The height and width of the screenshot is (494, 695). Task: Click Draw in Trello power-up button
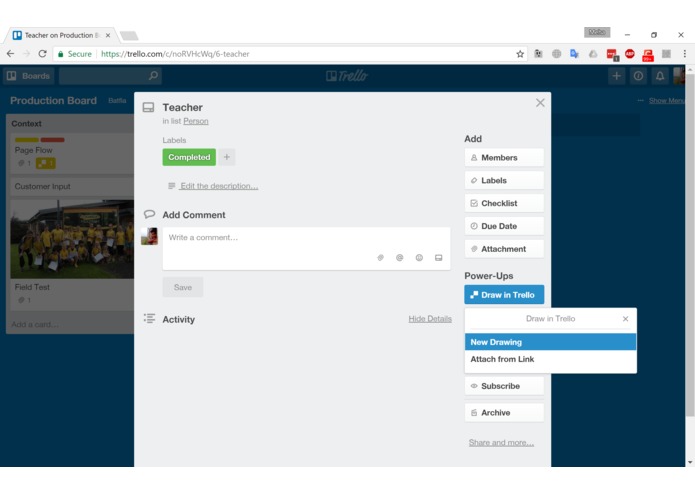pos(504,295)
